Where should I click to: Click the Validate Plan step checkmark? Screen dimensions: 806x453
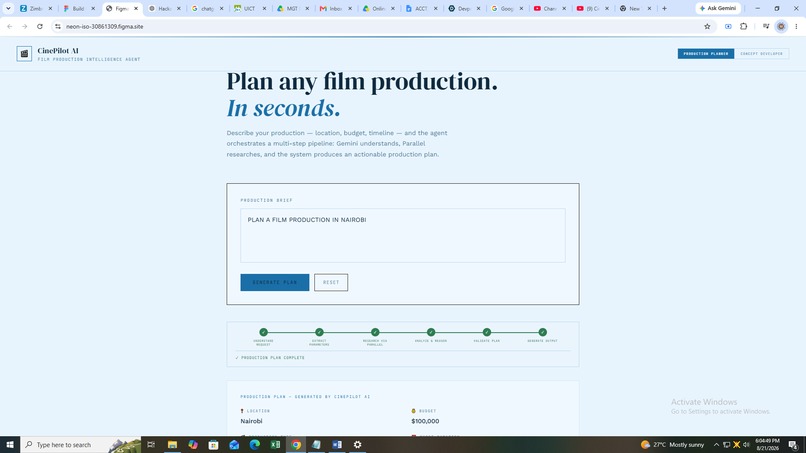click(x=487, y=332)
